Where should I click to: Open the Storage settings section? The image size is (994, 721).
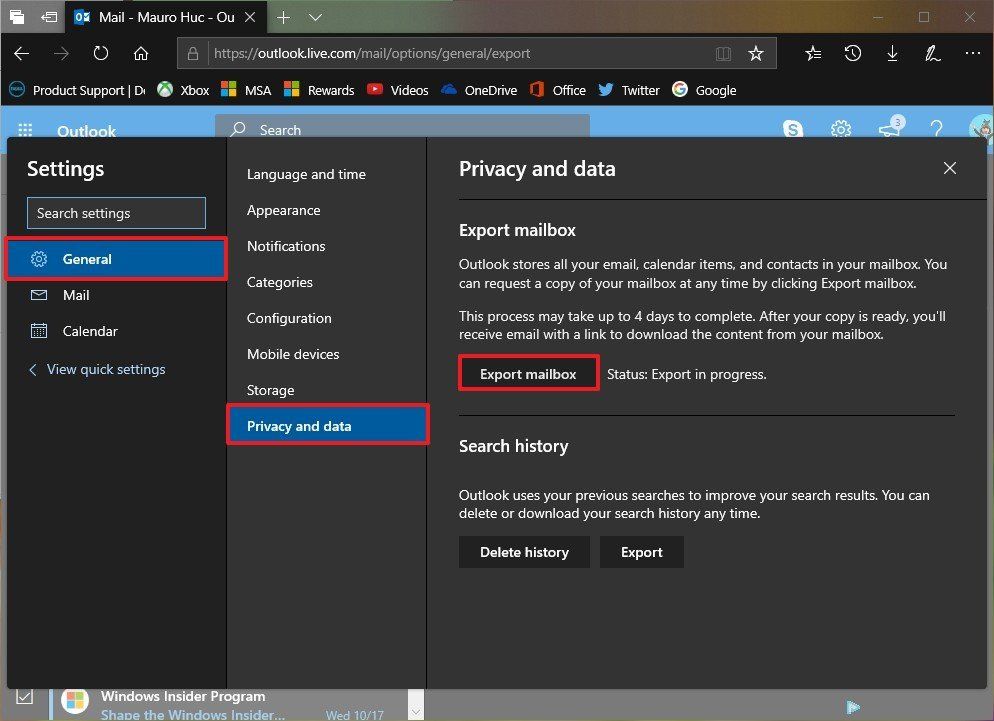point(270,390)
